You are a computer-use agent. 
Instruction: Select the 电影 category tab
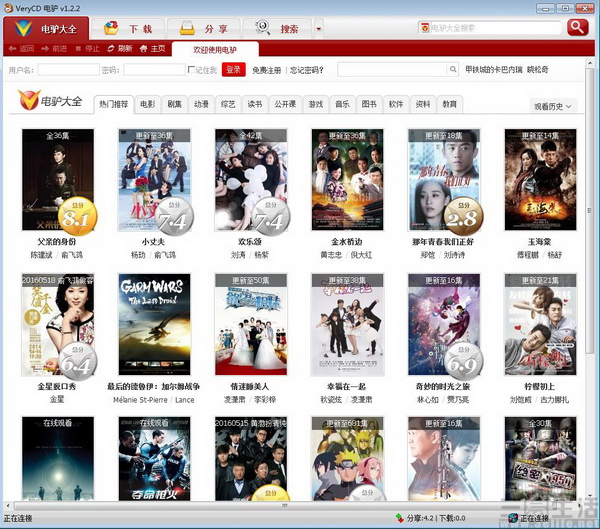147,104
